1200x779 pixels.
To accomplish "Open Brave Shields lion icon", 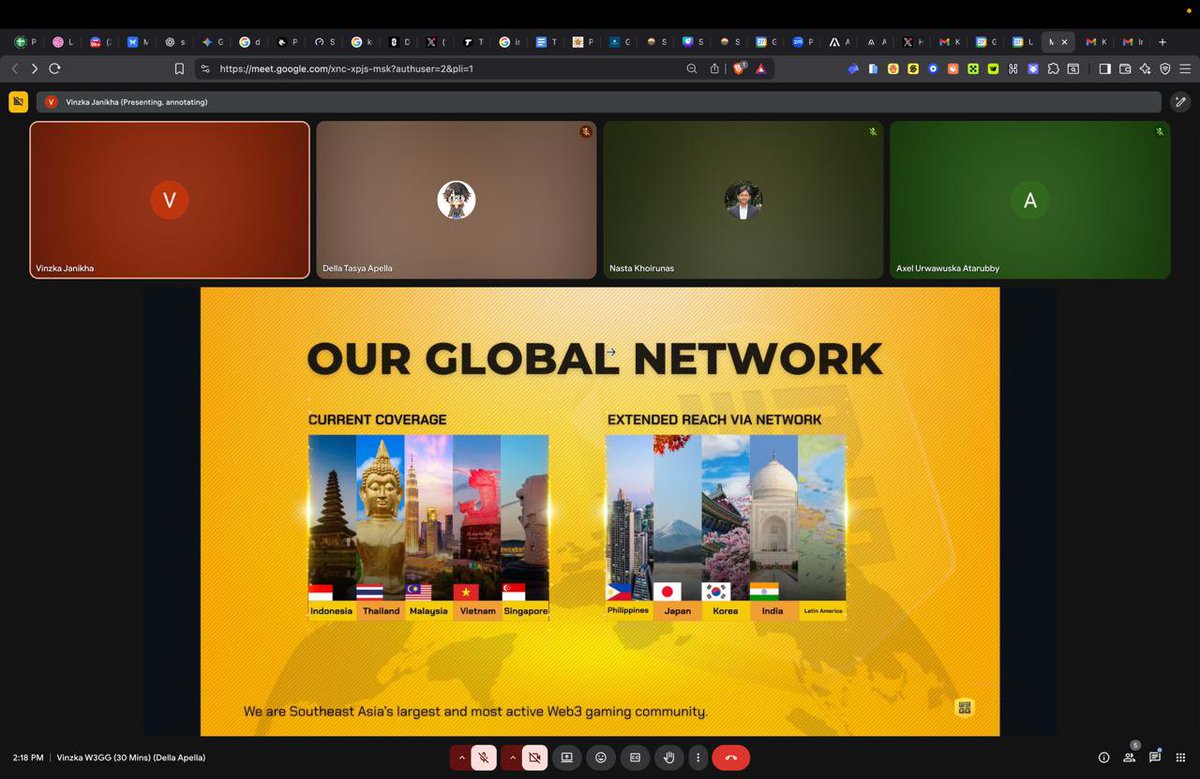I will pos(741,69).
